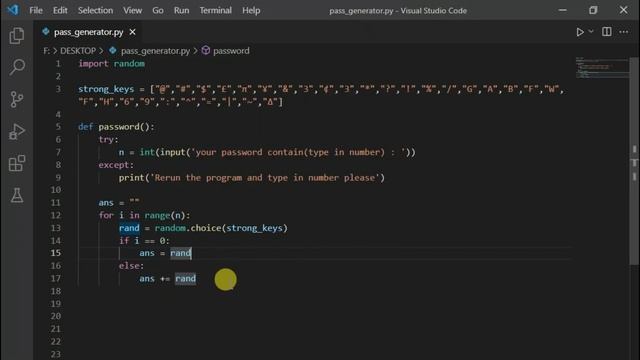Run Python file with play button
The image size is (640, 360).
[x=580, y=32]
